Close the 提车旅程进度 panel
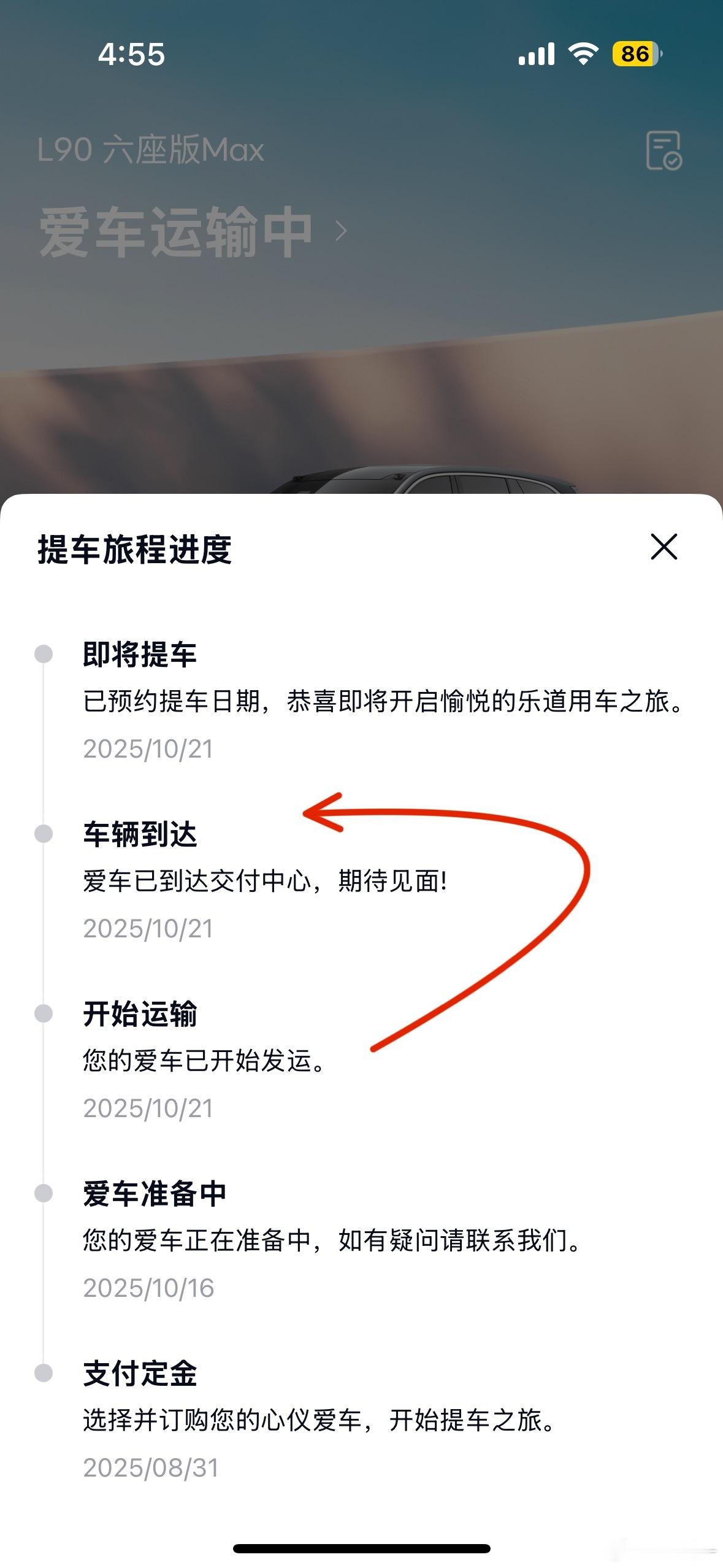Screen dimensions: 723x1568 664,547
